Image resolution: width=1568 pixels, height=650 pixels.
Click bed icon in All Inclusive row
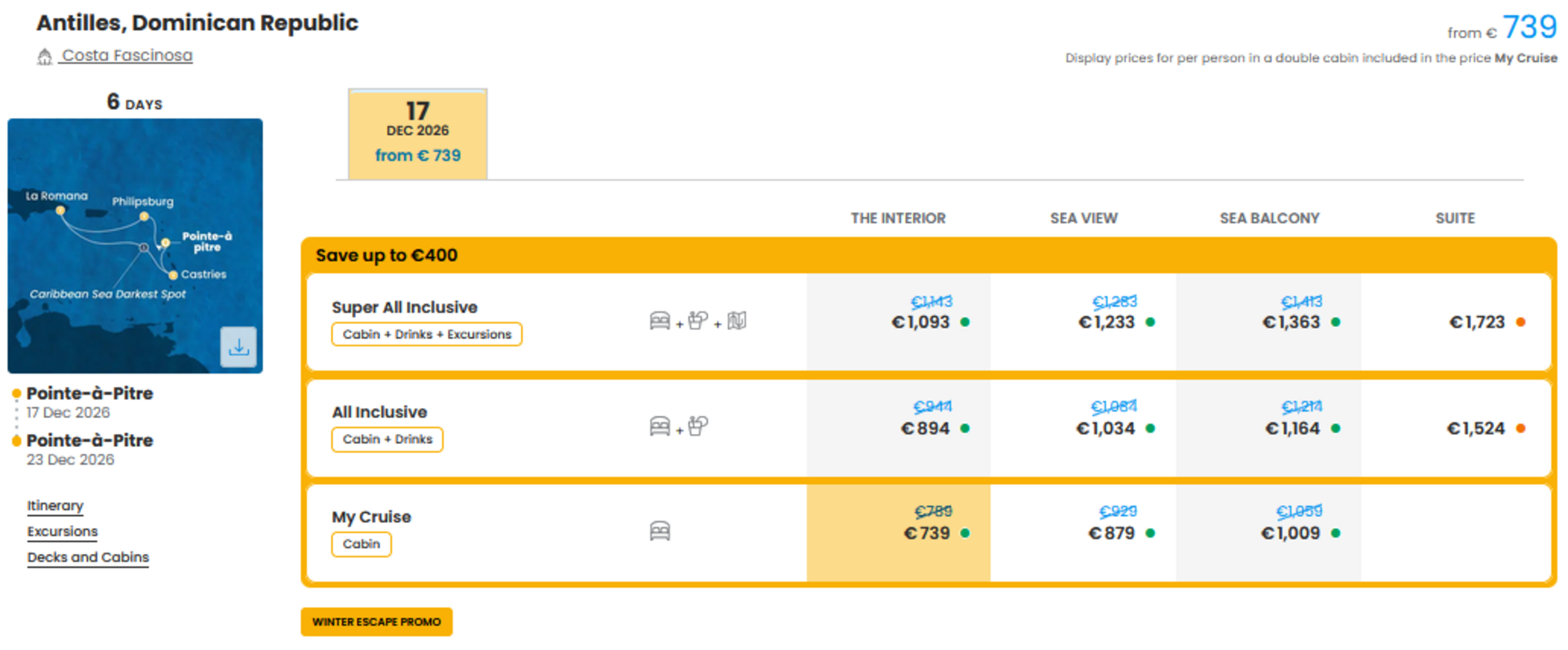[x=660, y=426]
